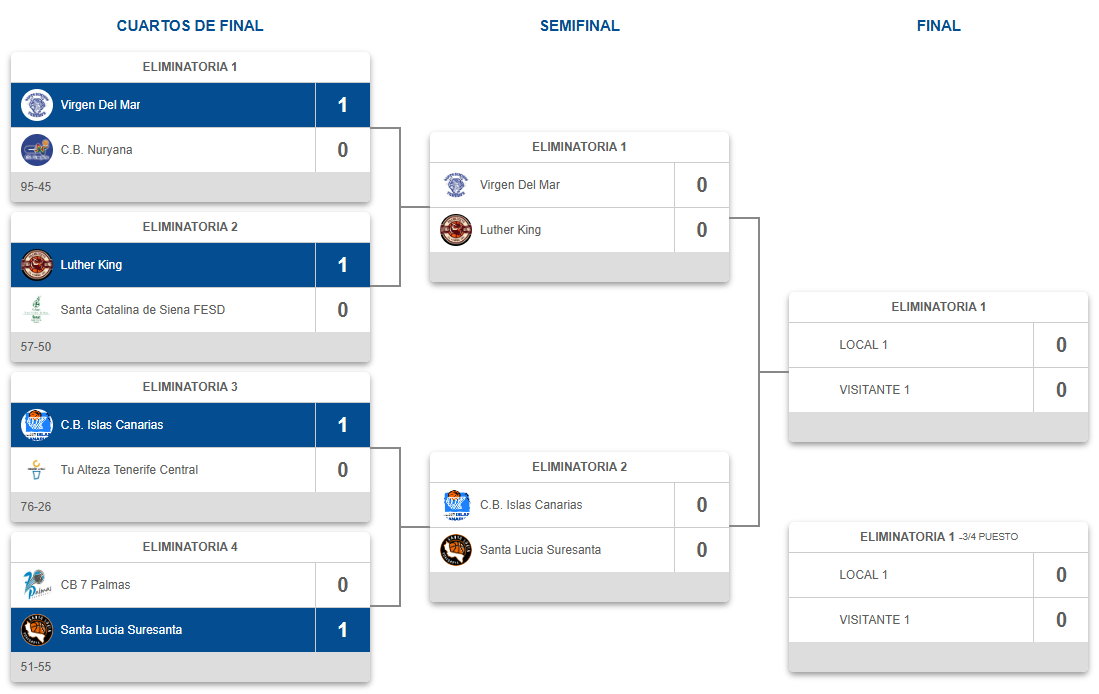Click the C.B. Nuryana team logo
Viewport: 1099px width, 694px height.
tap(37, 150)
